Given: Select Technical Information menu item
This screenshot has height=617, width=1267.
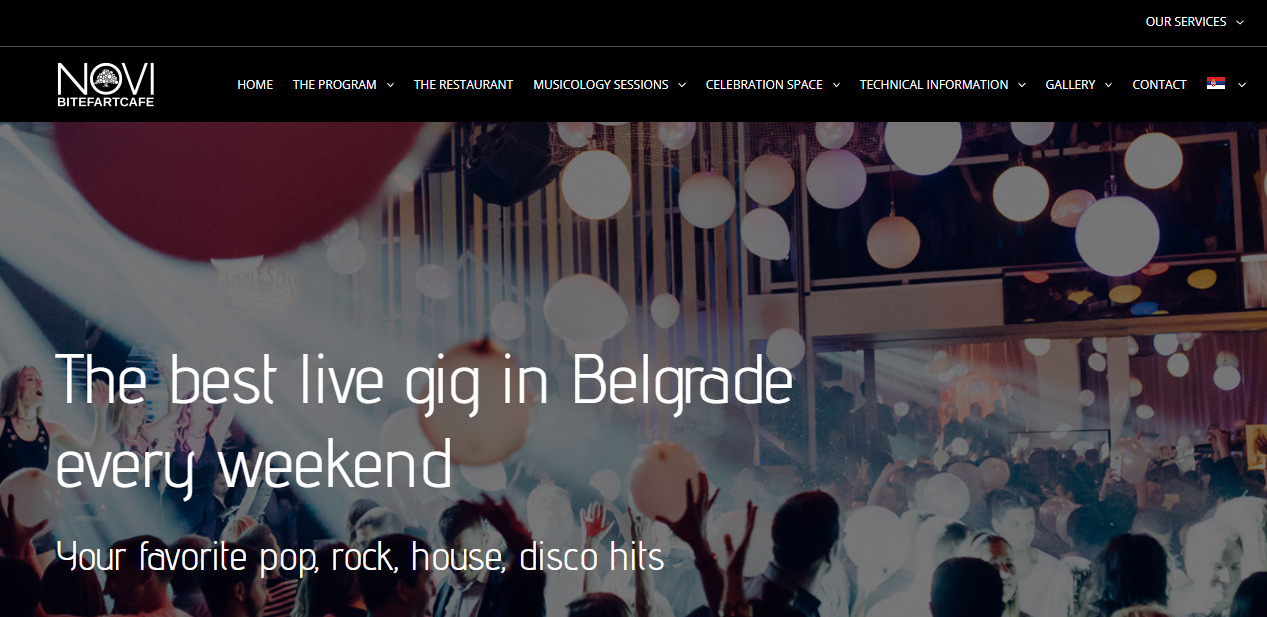Looking at the screenshot, I should [x=934, y=85].
